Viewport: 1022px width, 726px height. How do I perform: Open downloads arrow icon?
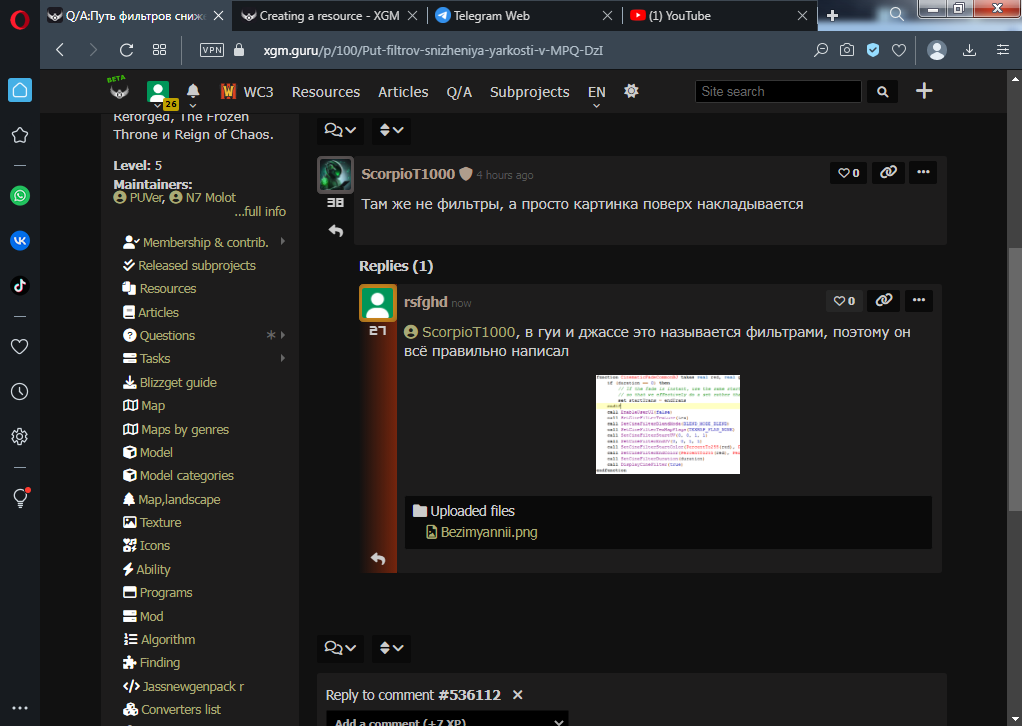[x=969, y=50]
